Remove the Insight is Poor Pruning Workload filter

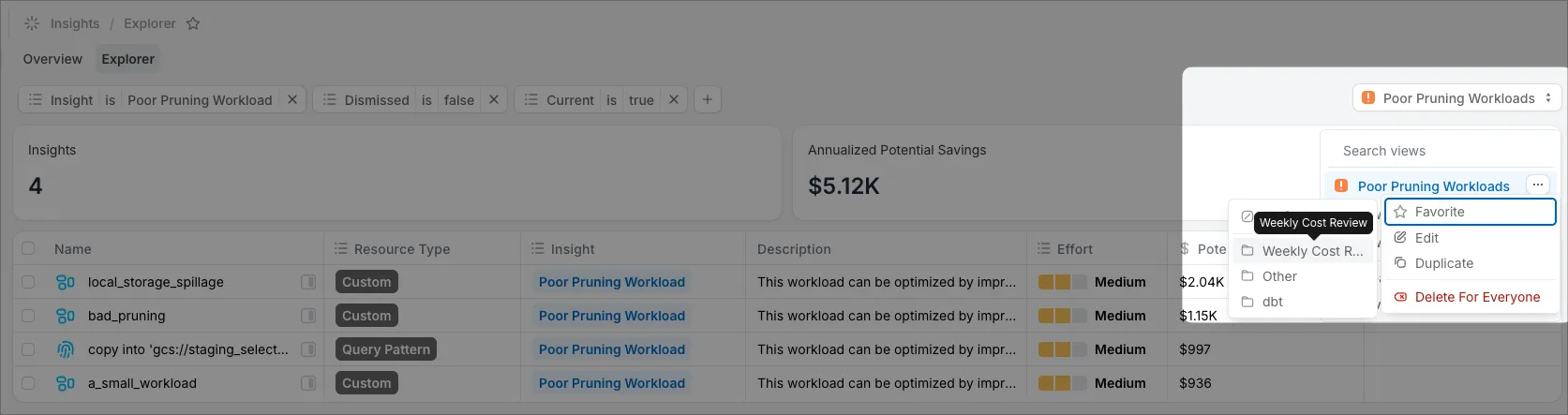[x=292, y=99]
